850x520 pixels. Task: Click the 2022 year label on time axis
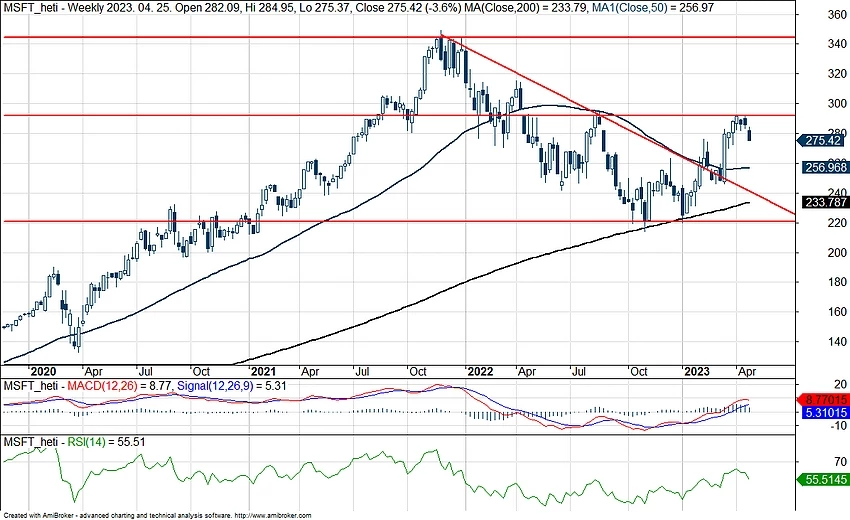tap(480, 371)
